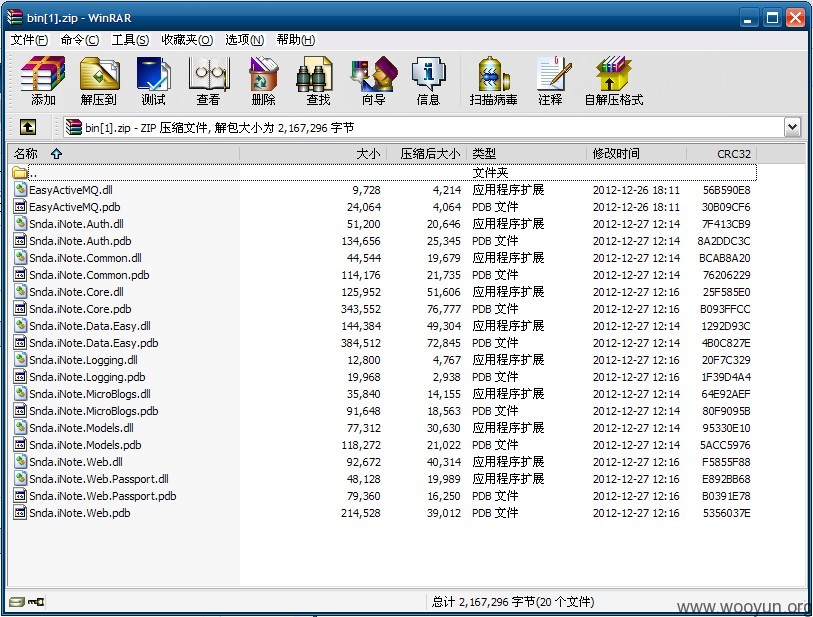Select Snda.iNote.MicroBlogs.dll file name
Image resolution: width=813 pixels, height=617 pixels.
[x=90, y=394]
